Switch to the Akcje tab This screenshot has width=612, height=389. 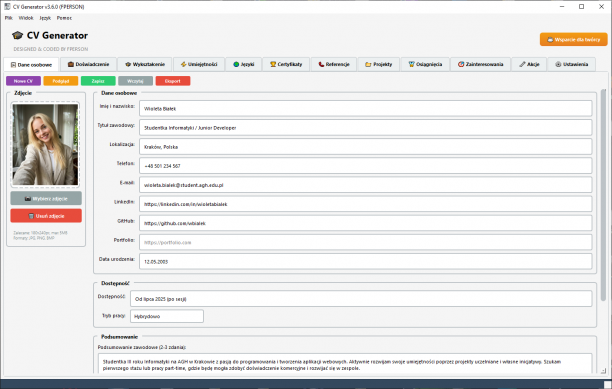[529, 64]
